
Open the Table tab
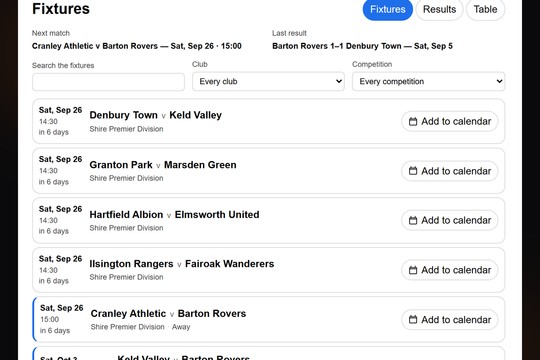(x=485, y=9)
